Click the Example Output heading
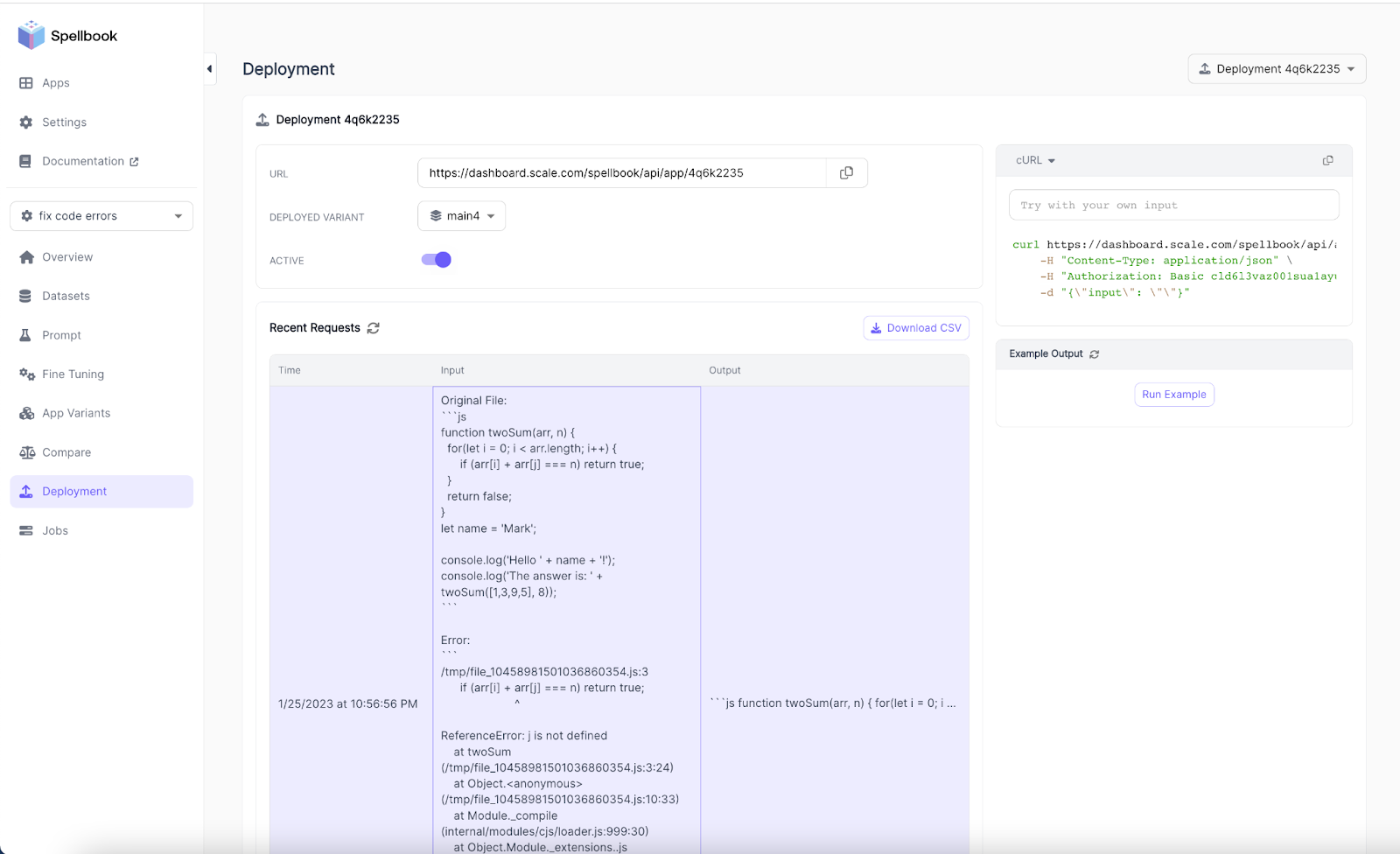 click(1046, 354)
